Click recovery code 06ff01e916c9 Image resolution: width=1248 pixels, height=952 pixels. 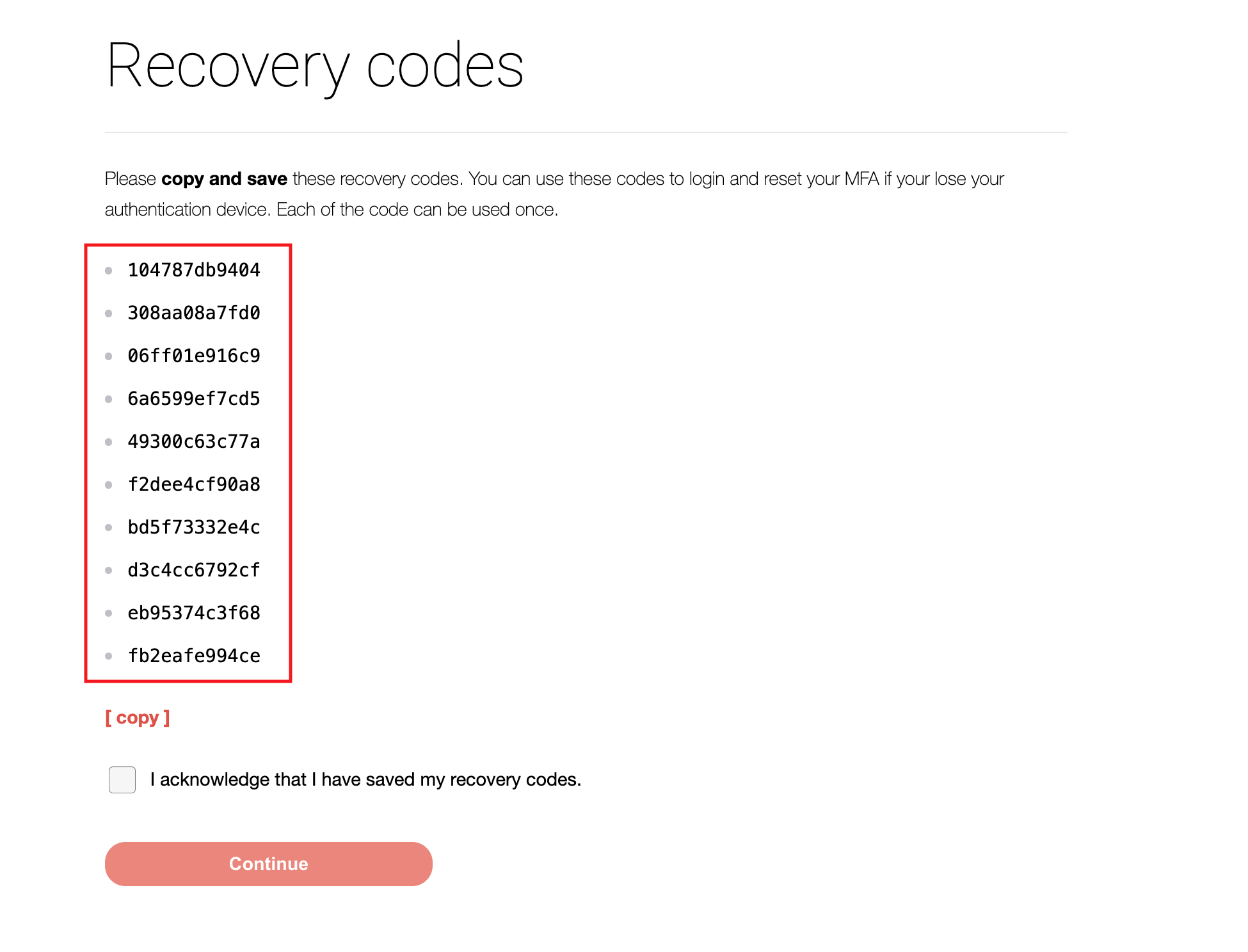194,356
